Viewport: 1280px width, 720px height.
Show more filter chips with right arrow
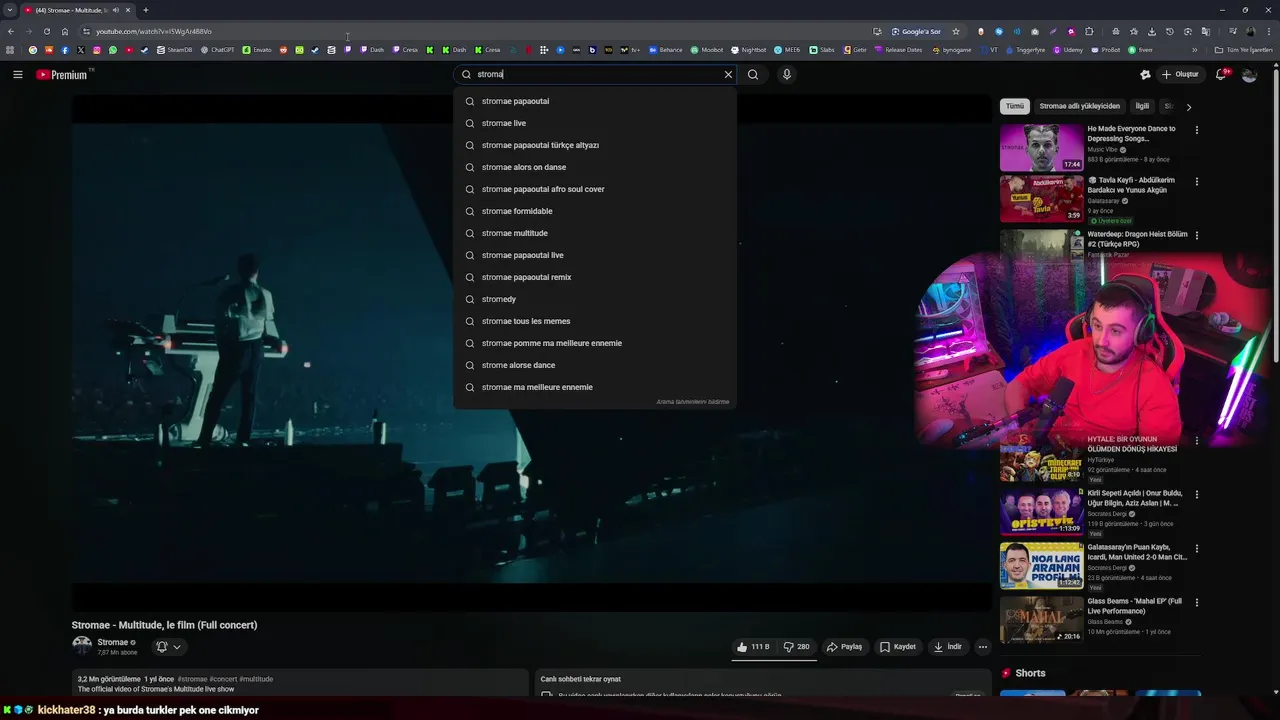coord(1188,106)
